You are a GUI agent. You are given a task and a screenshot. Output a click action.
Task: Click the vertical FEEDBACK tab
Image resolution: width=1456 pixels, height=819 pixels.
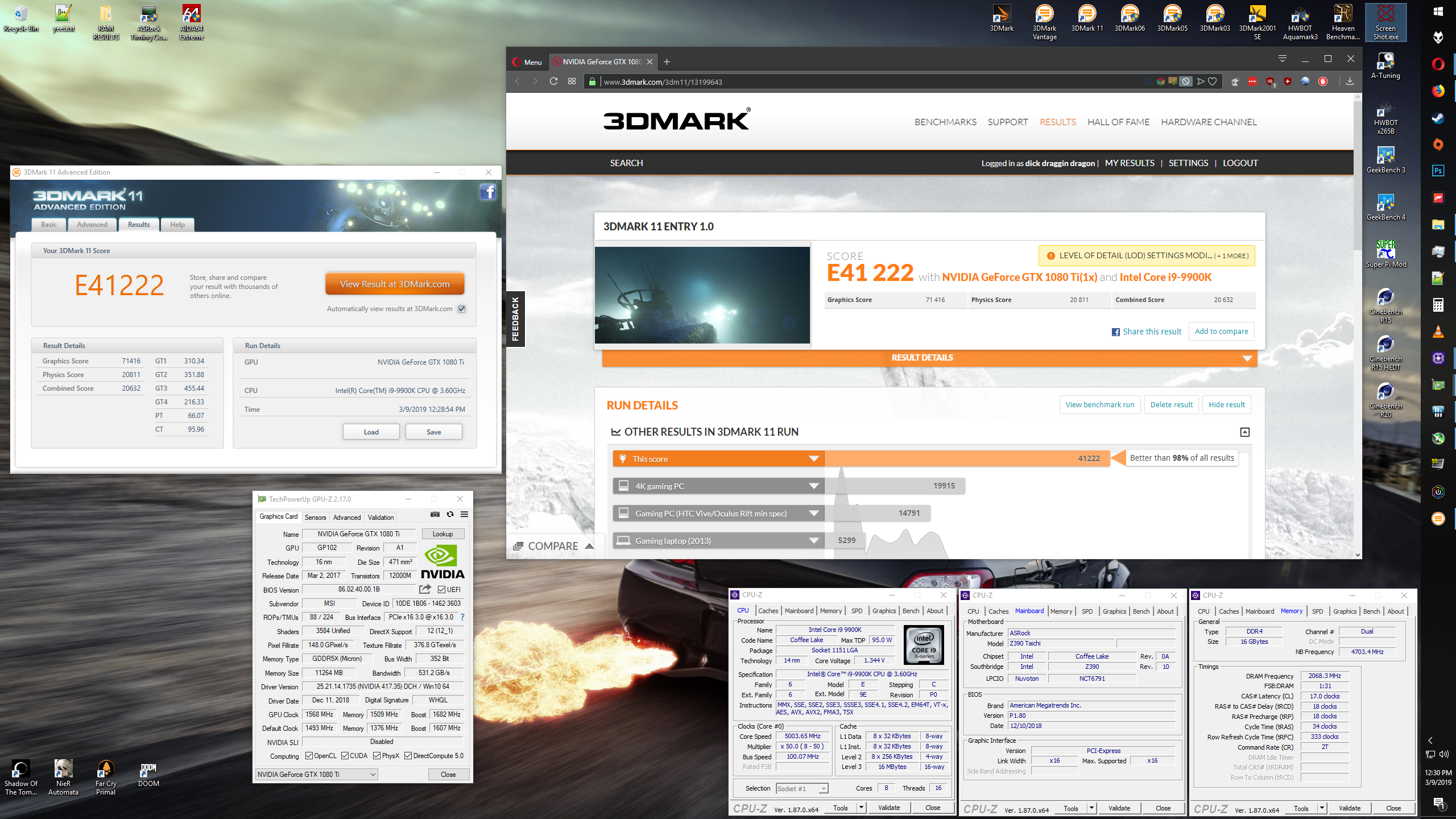(x=515, y=318)
